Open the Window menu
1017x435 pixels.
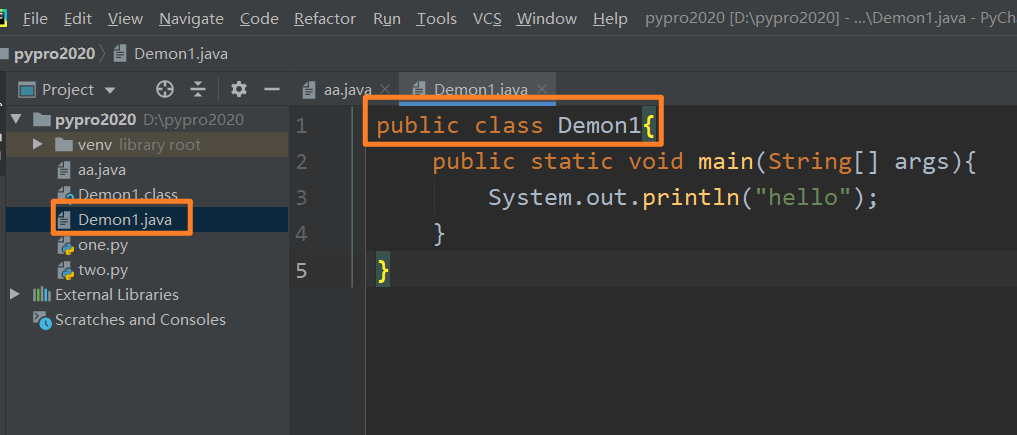tap(547, 19)
